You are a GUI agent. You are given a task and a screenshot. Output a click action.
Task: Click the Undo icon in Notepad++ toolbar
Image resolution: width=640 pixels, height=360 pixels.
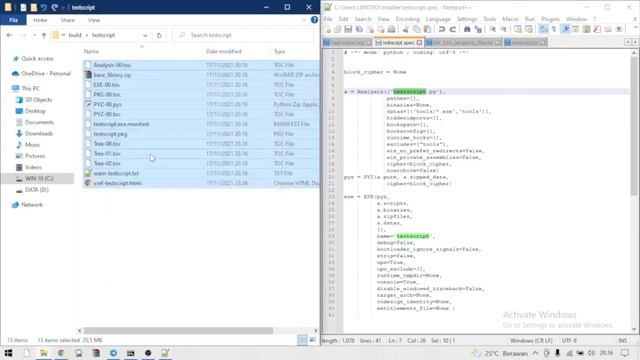(442, 29)
